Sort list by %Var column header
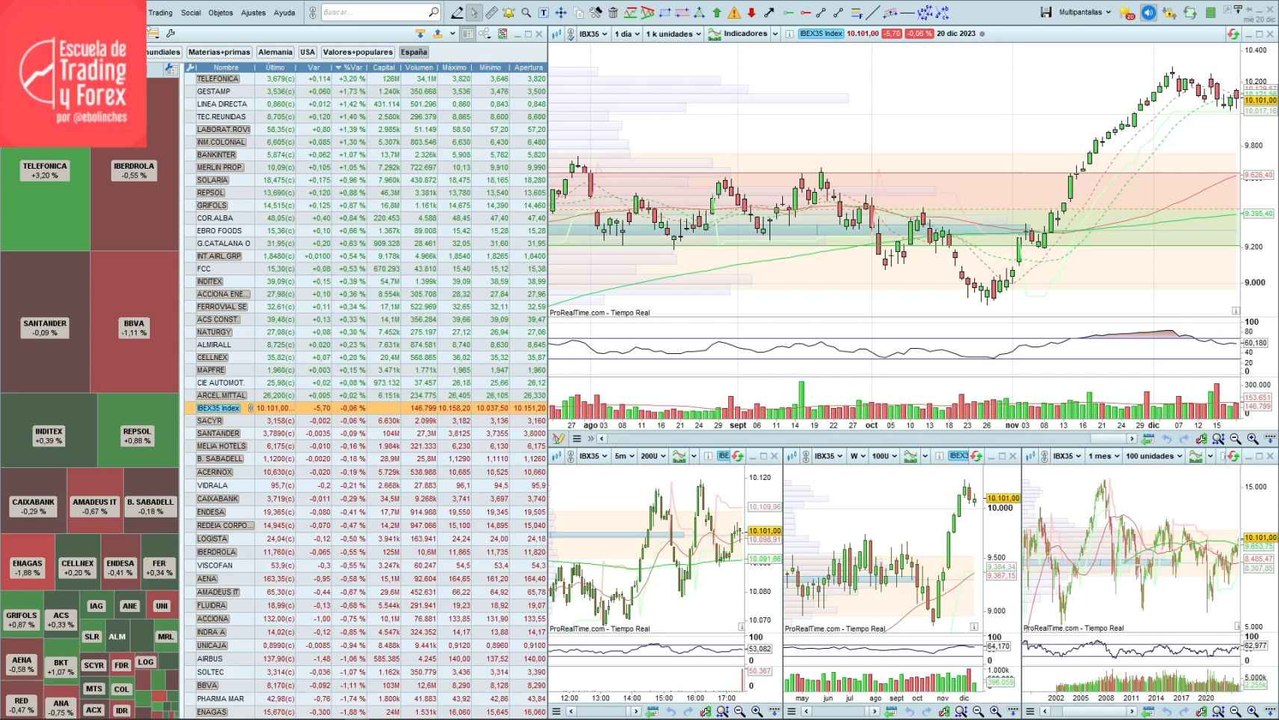 350,67
